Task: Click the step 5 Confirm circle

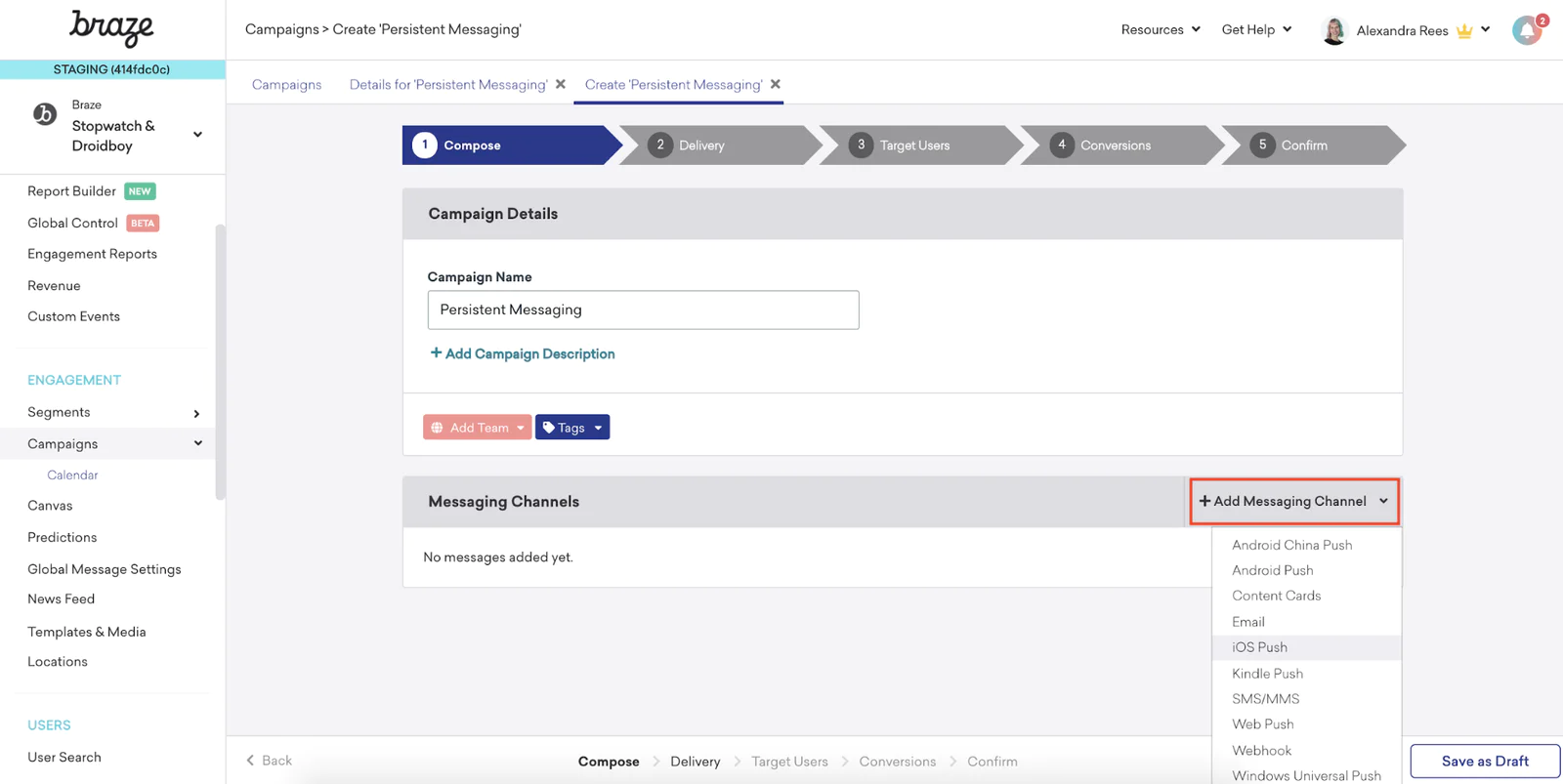Action: [1262, 145]
